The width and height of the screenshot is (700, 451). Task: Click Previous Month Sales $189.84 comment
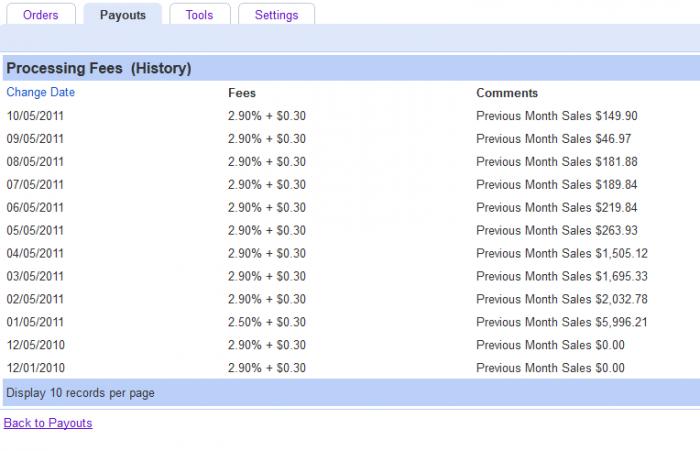click(557, 184)
